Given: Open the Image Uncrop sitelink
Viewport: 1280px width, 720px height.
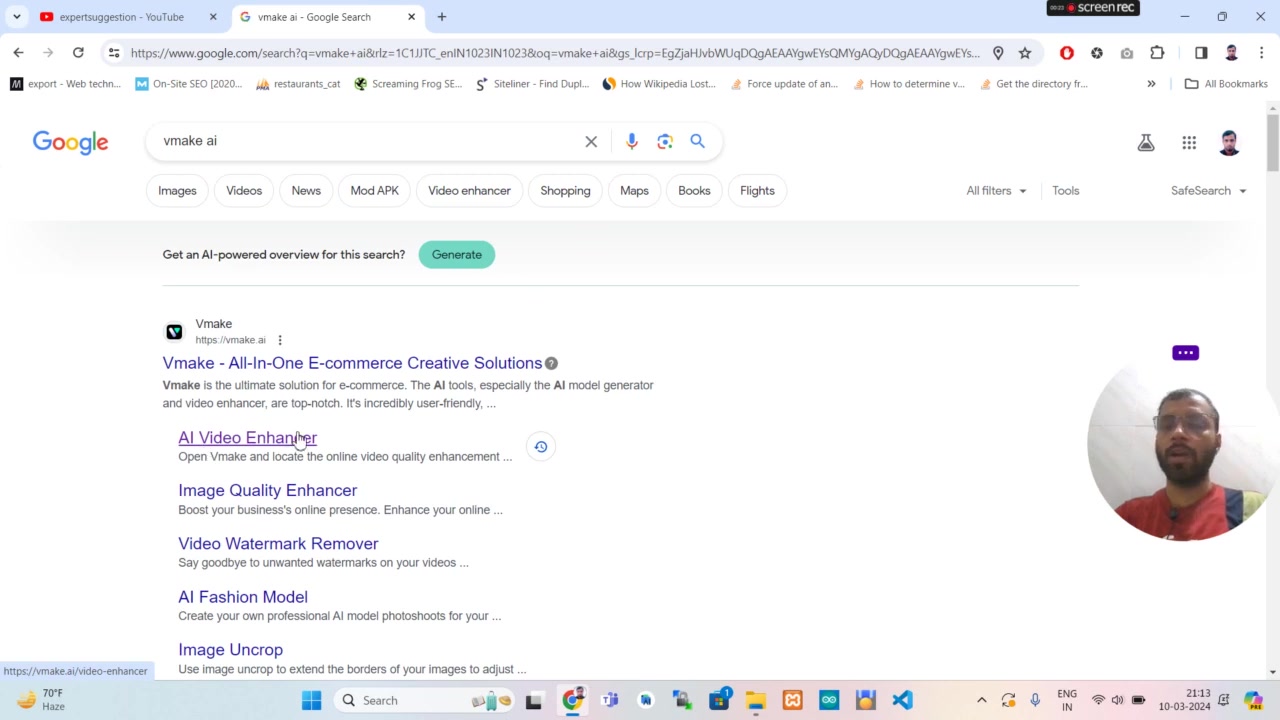Looking at the screenshot, I should click(230, 650).
